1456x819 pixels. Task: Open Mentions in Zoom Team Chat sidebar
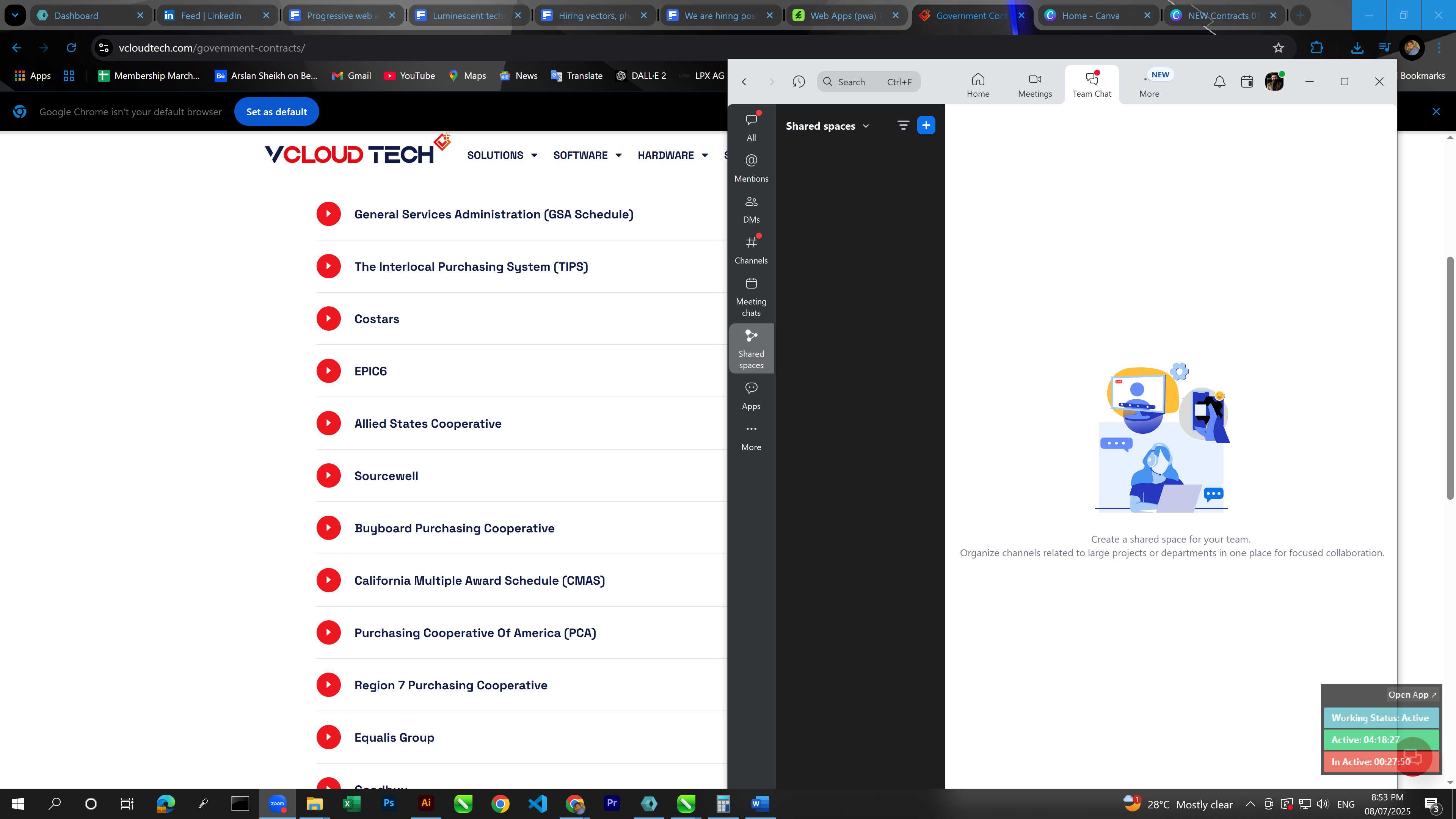[751, 168]
